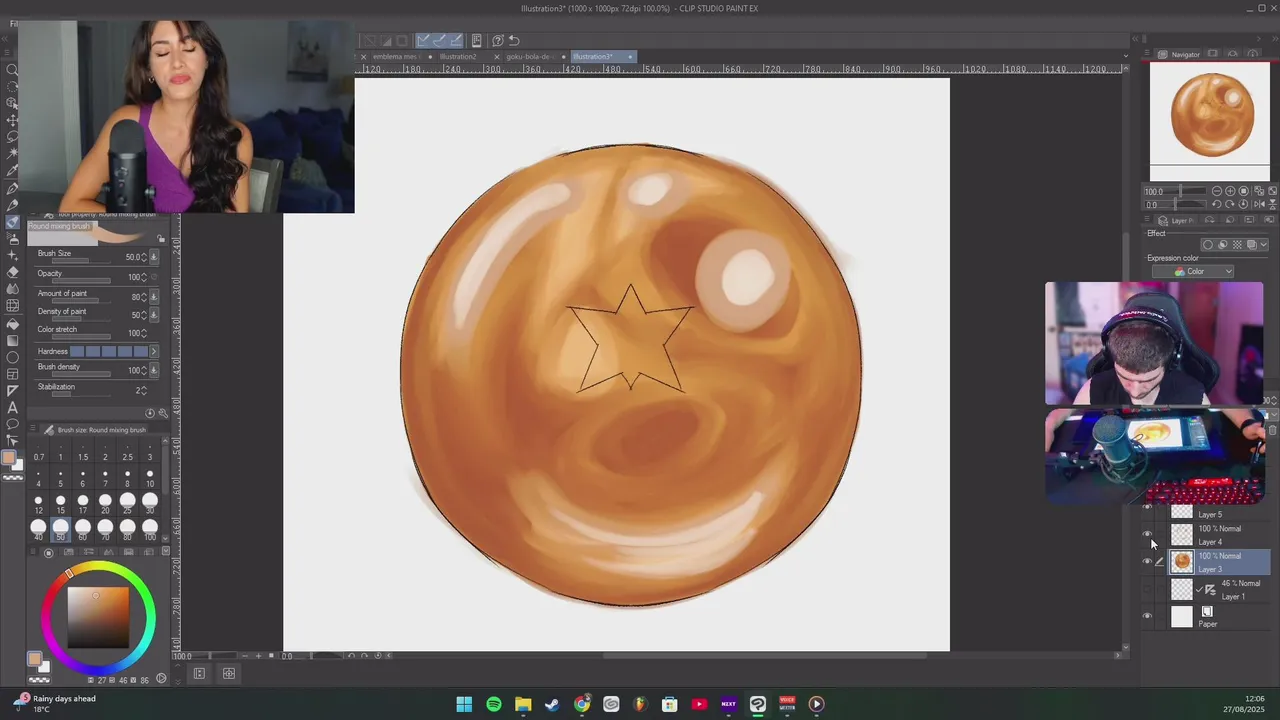This screenshot has height=720, width=1280.
Task: Flip canvas vertically in Navigator
Action: [1271, 205]
